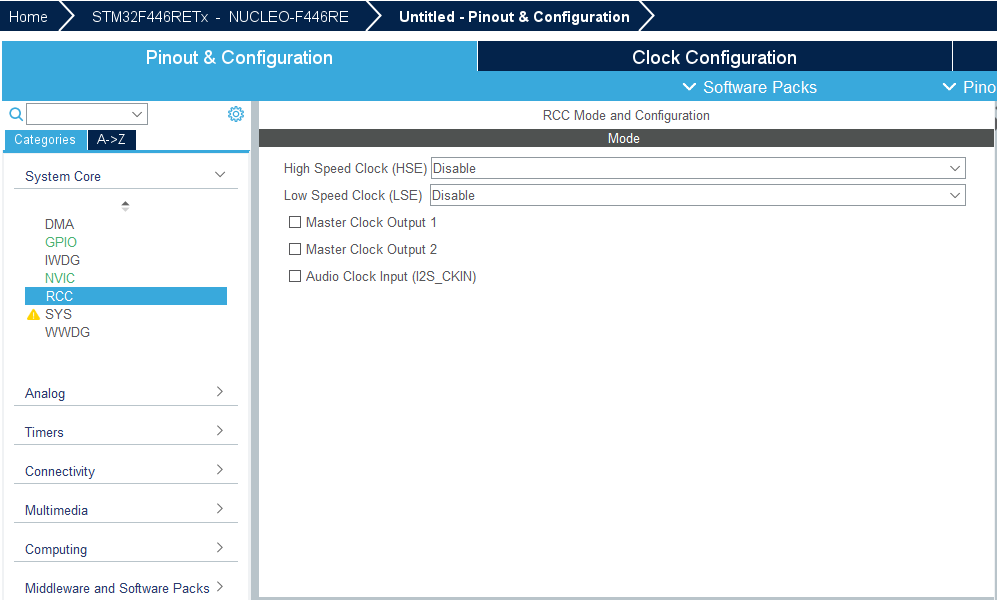The image size is (997, 600).
Task: Collapse the System Core category chevron
Action: pos(219,174)
